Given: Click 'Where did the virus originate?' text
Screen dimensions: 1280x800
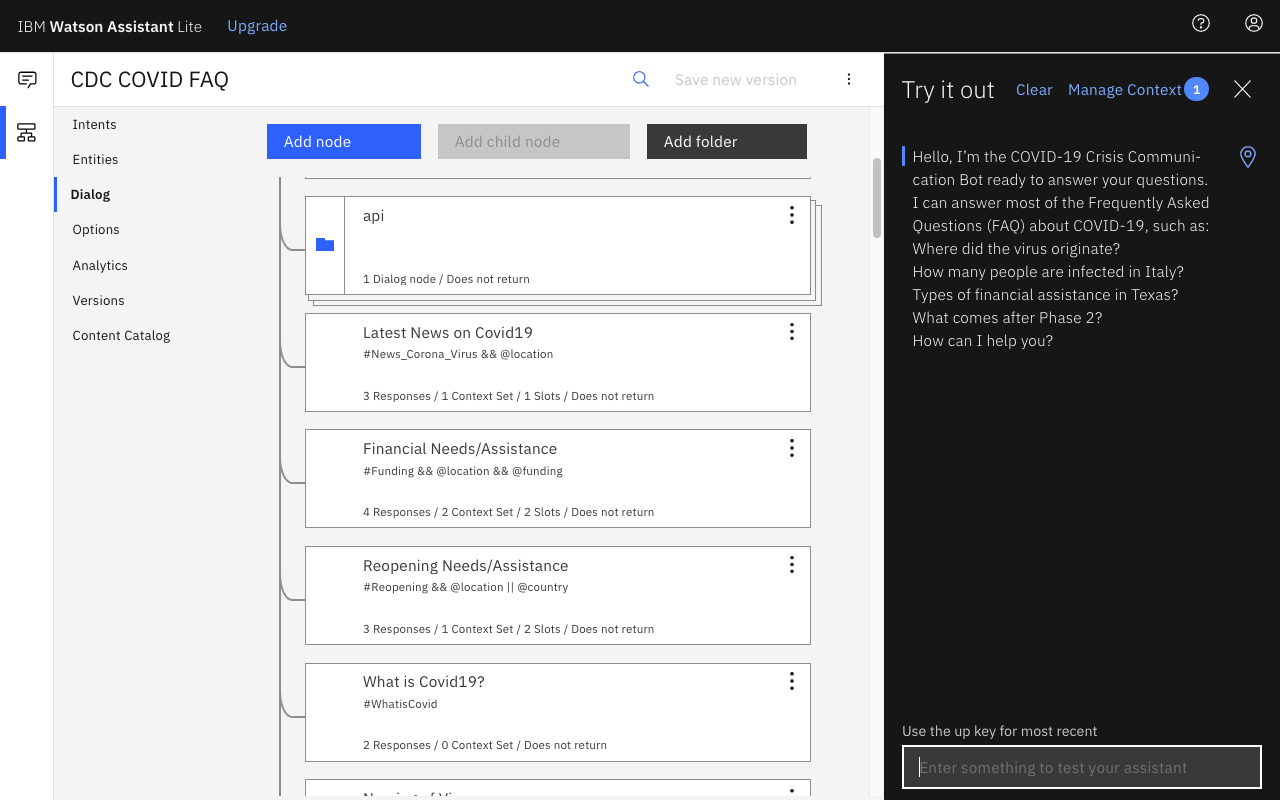Looking at the screenshot, I should click(x=1016, y=249).
